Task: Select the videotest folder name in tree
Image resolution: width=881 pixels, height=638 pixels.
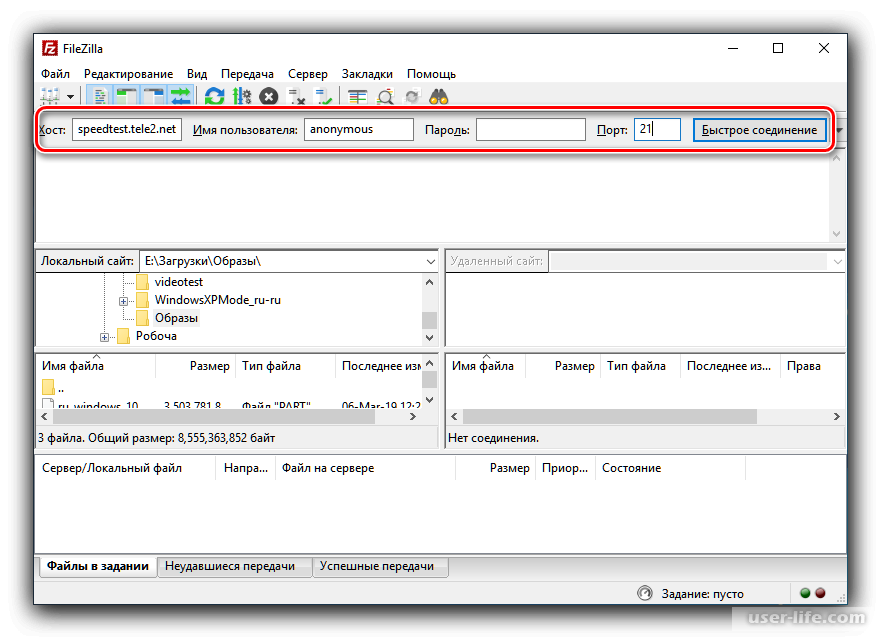Action: [179, 281]
